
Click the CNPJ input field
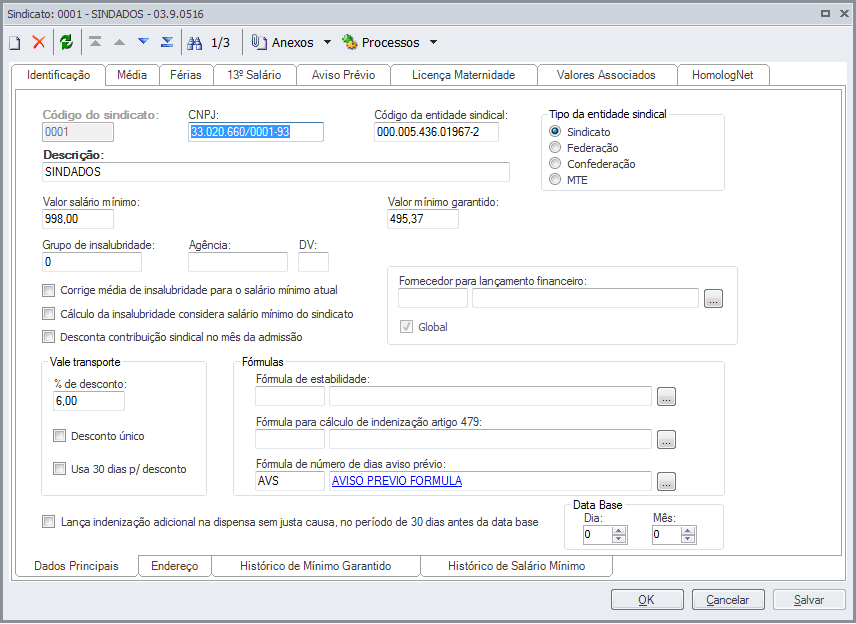(x=256, y=132)
